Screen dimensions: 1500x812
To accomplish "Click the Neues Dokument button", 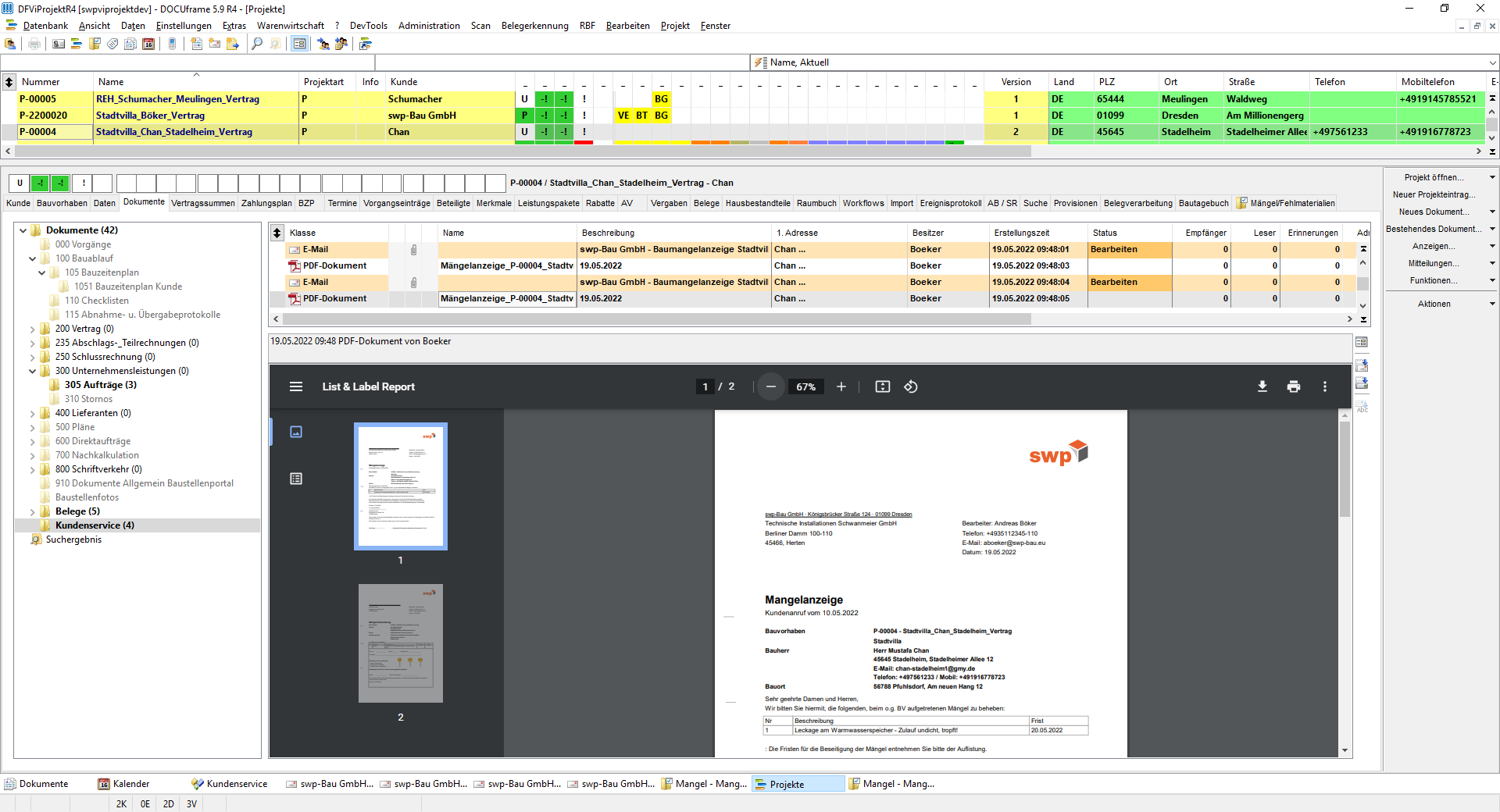I will coord(1434,212).
